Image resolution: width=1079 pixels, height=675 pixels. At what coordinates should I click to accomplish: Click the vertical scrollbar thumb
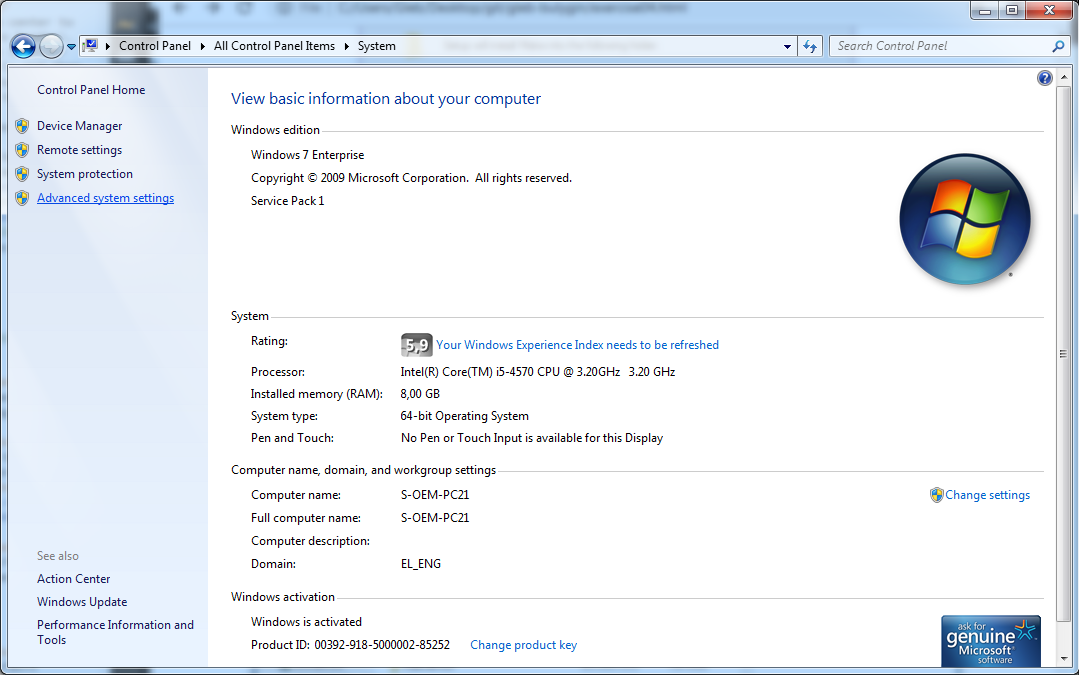click(1064, 354)
